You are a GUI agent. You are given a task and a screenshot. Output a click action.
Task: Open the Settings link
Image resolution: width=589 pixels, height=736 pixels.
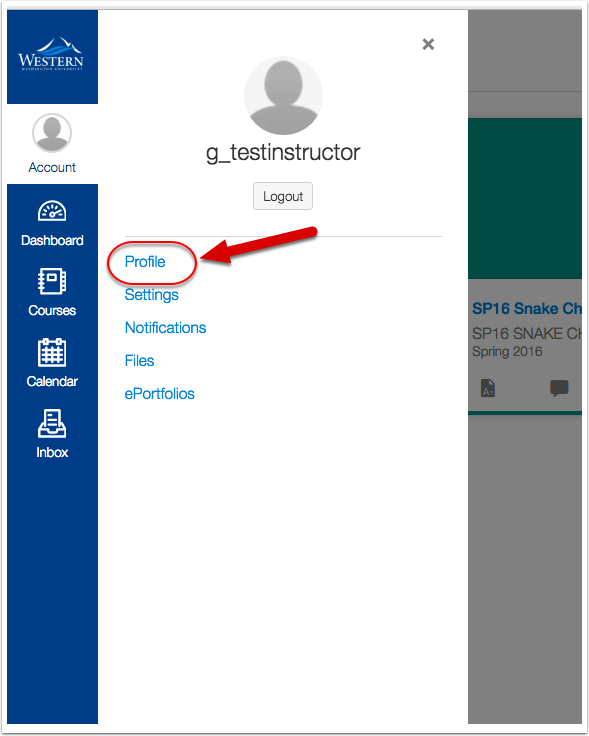tap(152, 295)
